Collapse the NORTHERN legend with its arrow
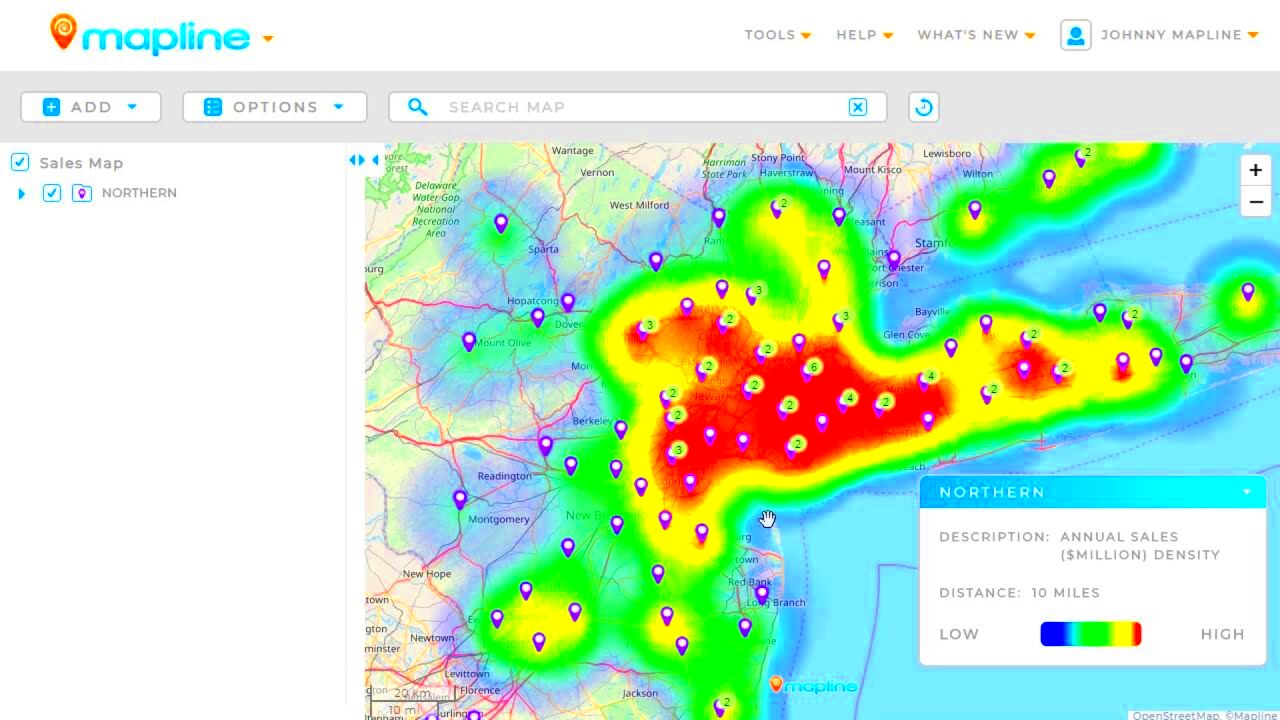 [x=1247, y=492]
